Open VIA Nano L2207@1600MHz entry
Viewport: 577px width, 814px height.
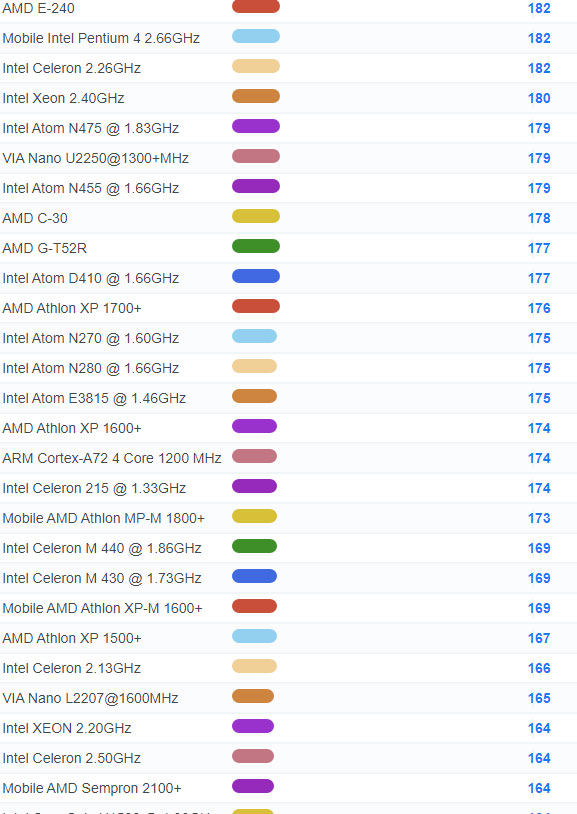tap(90, 698)
